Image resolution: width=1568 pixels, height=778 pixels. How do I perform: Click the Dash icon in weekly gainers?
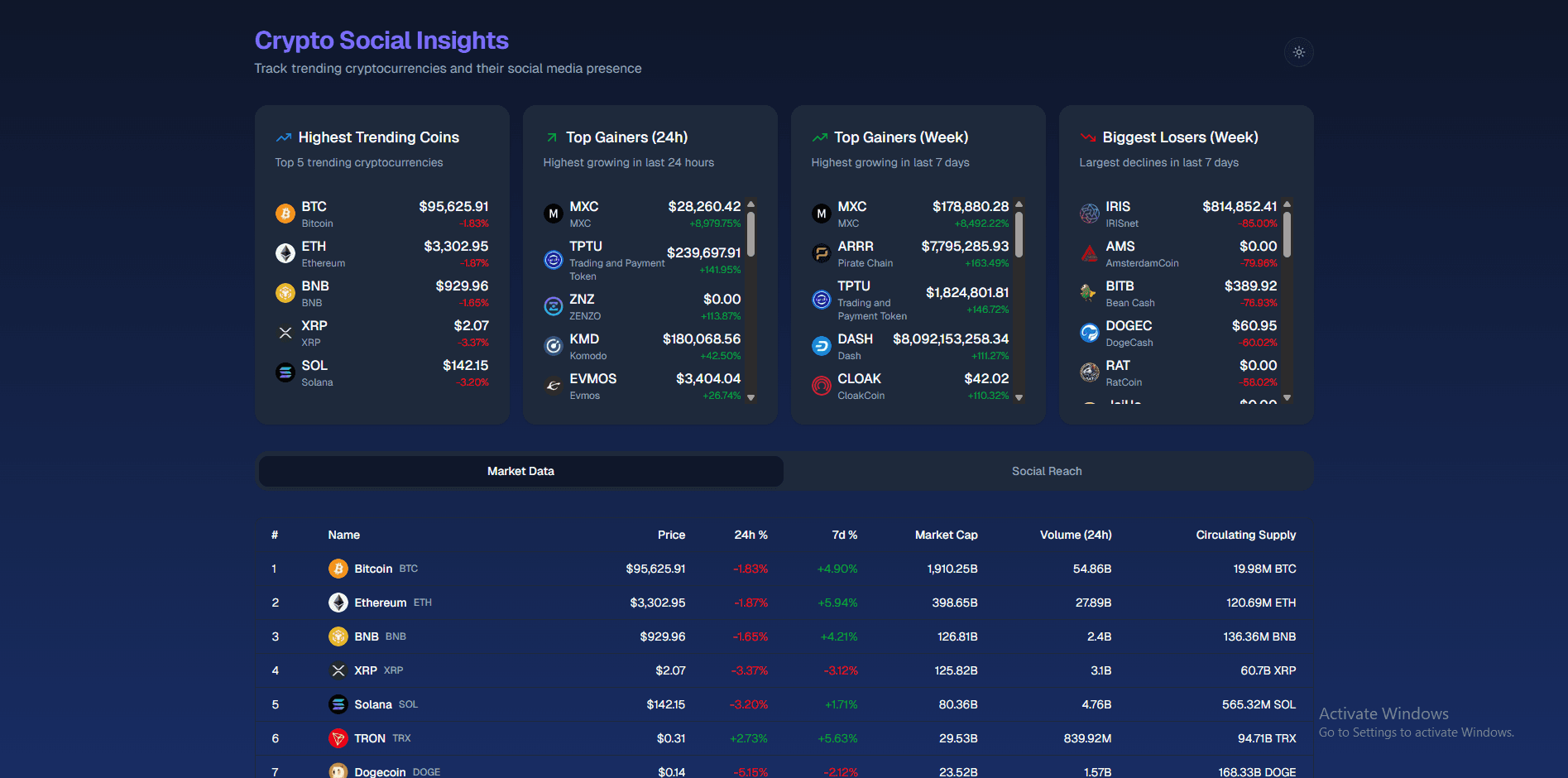(x=821, y=346)
